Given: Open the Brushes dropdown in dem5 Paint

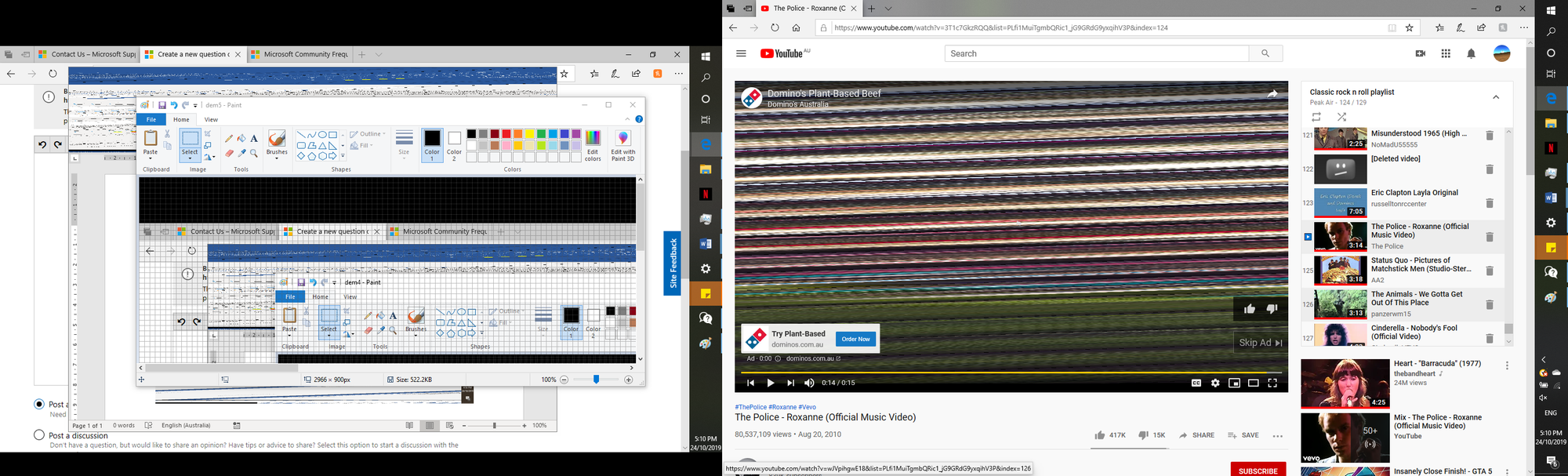Looking at the screenshot, I should [x=277, y=158].
